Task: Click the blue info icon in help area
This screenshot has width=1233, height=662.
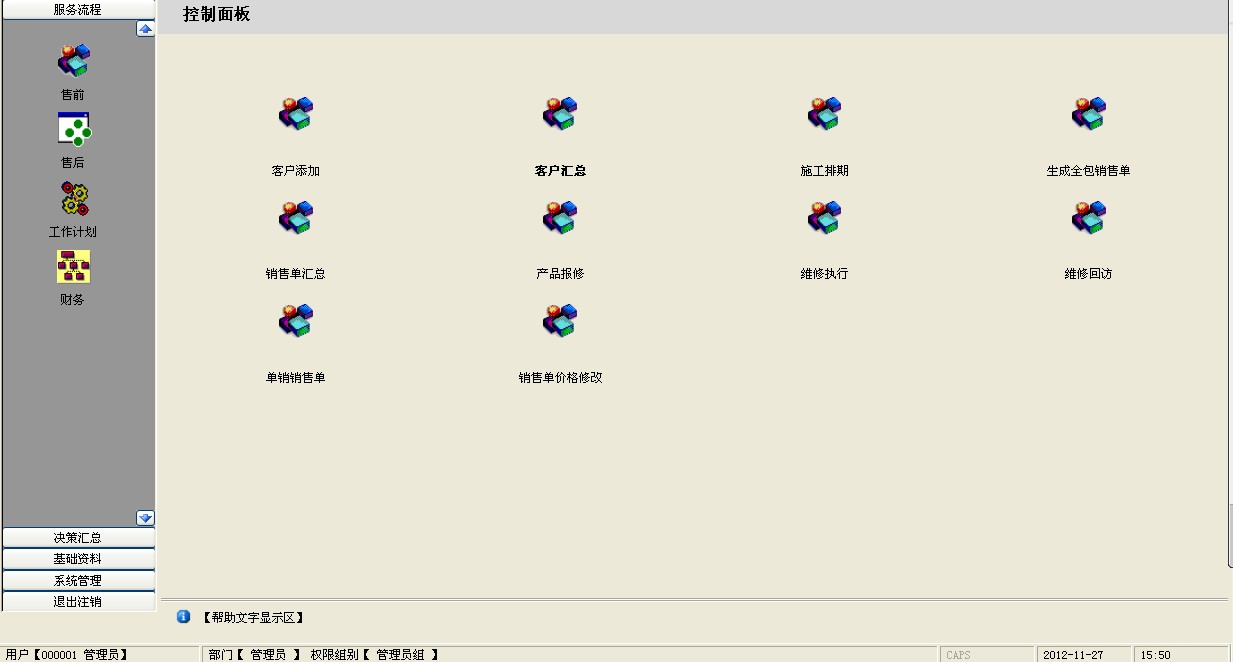Action: tap(183, 617)
